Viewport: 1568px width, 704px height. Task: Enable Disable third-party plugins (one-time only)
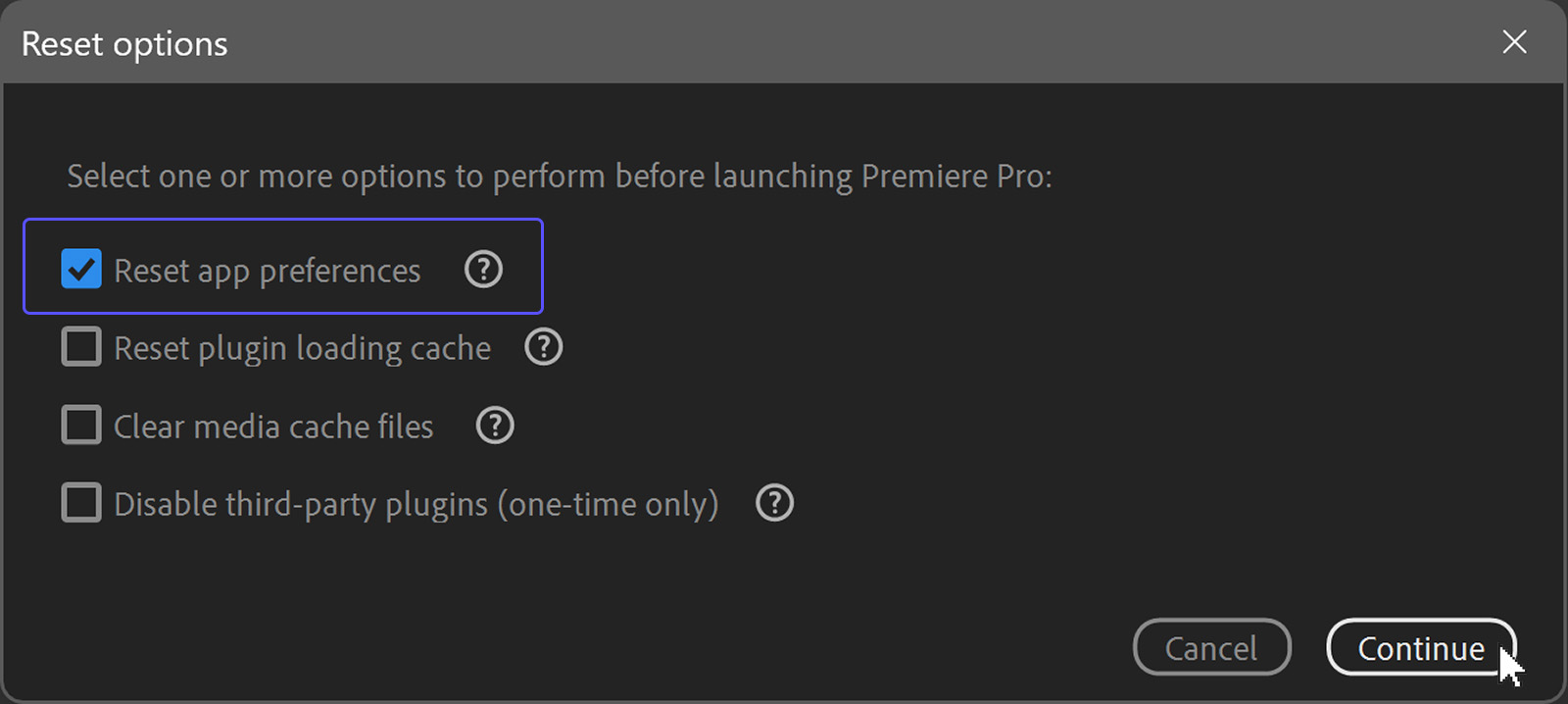point(82,503)
